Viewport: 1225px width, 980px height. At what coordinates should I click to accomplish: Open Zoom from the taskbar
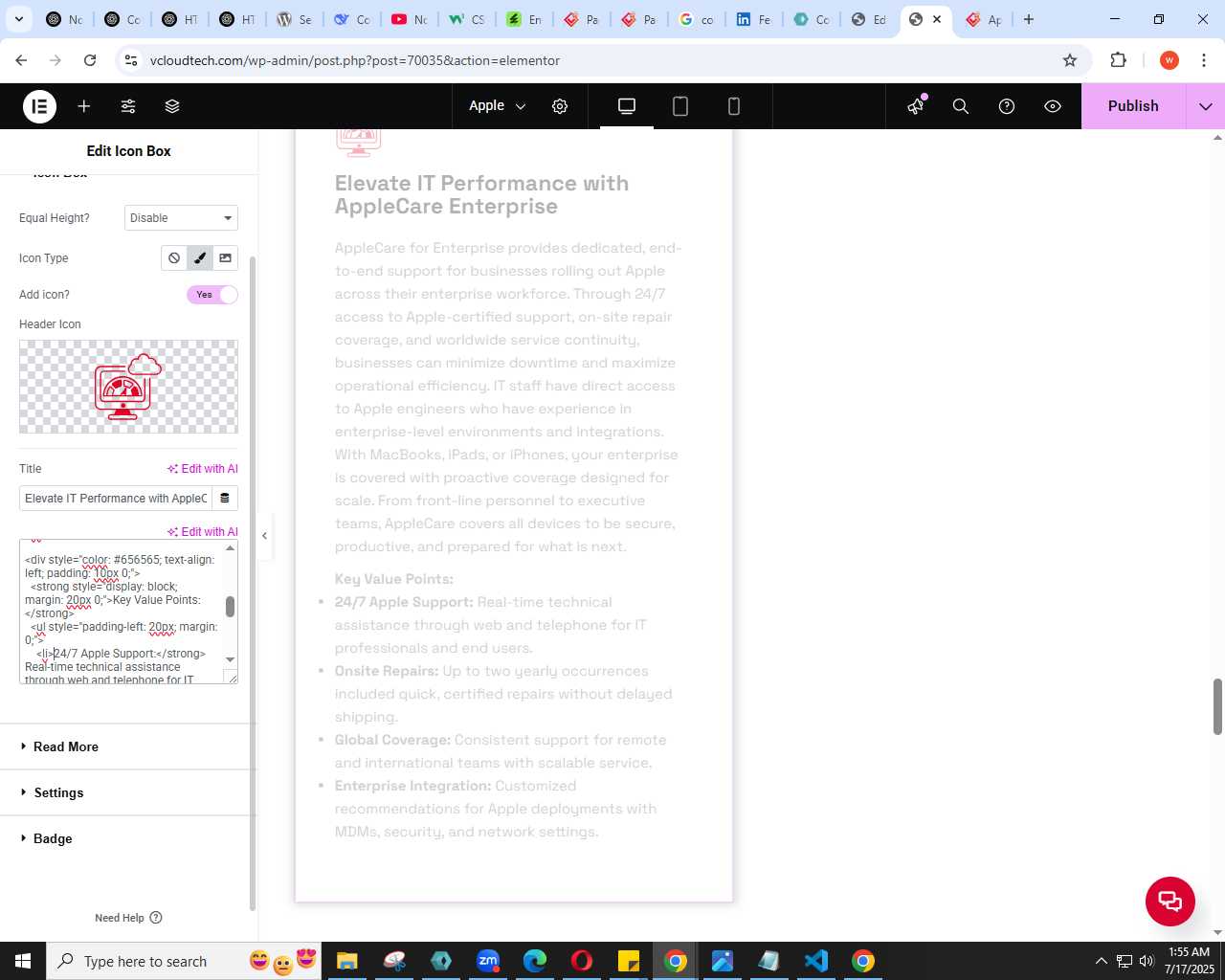[488, 961]
